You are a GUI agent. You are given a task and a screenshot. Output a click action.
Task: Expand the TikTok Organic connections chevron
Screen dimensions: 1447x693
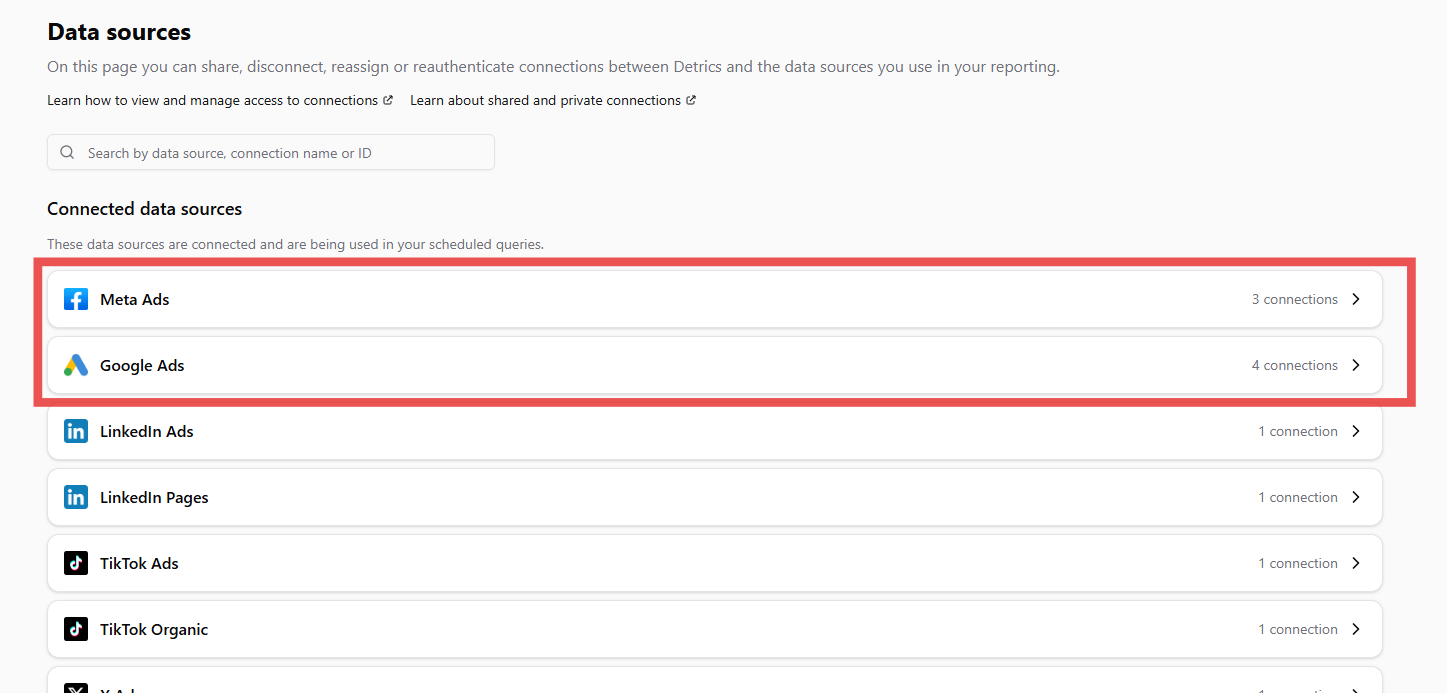pyautogui.click(x=1356, y=629)
